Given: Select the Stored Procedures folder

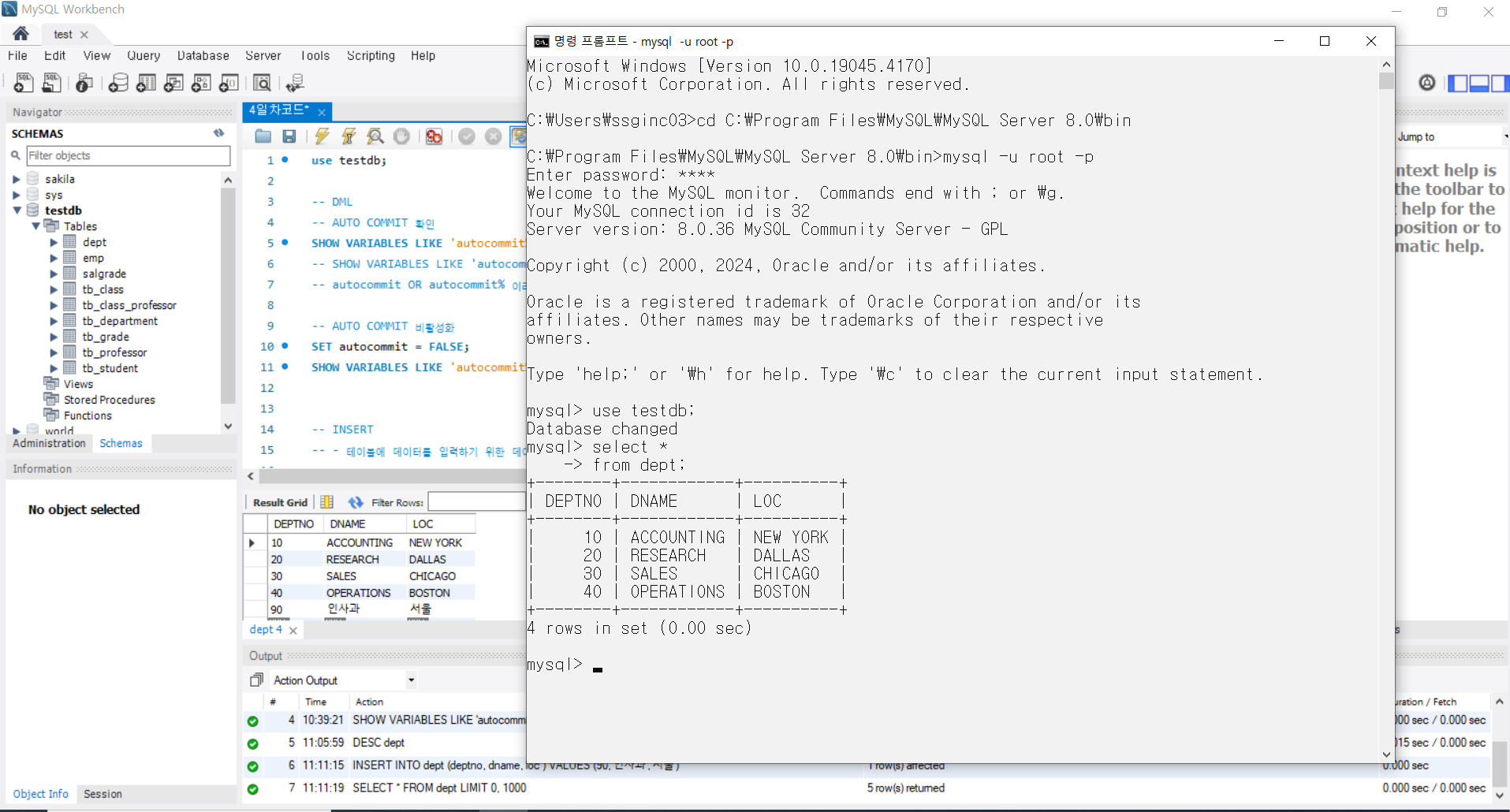Looking at the screenshot, I should [109, 400].
